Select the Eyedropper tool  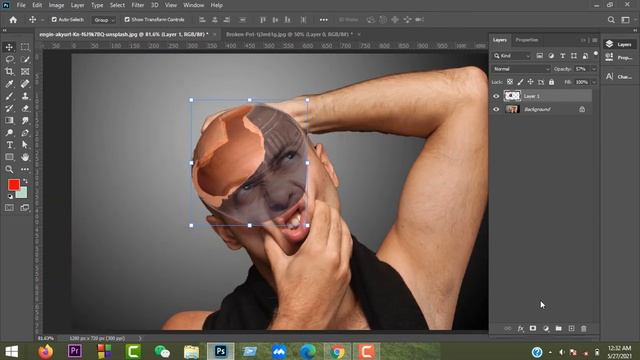(x=9, y=84)
